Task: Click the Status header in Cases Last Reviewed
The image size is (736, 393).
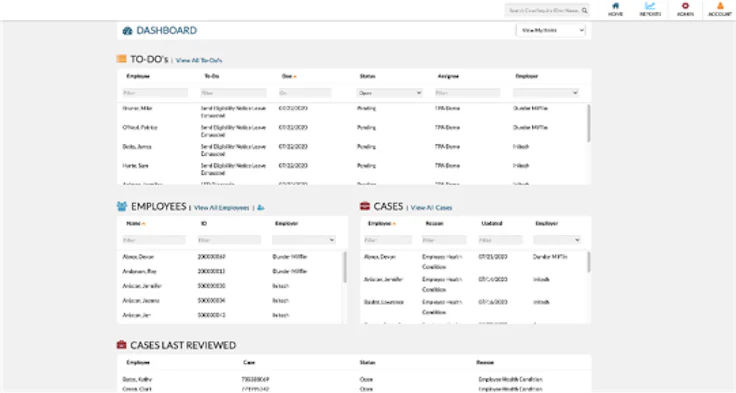Action: pyautogui.click(x=368, y=362)
